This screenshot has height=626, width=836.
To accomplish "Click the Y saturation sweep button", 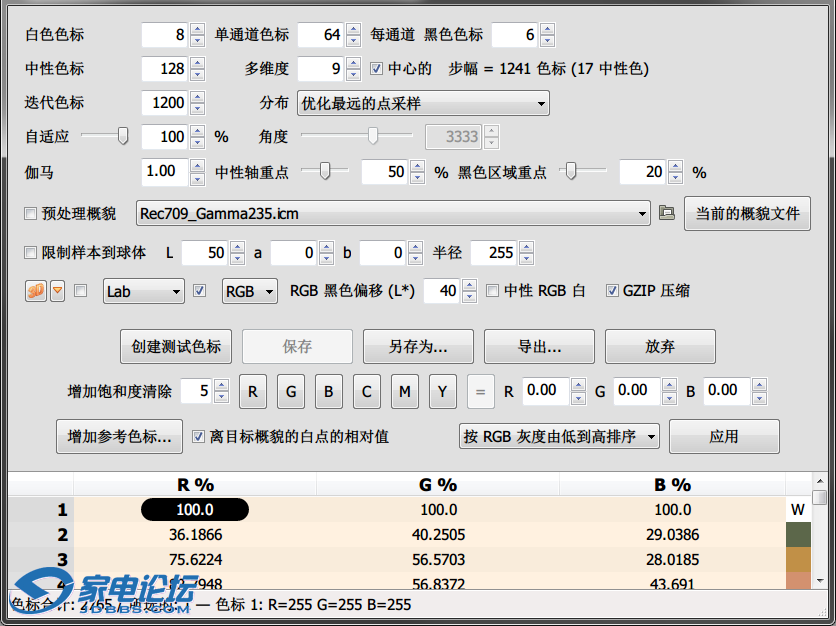I will (x=442, y=392).
